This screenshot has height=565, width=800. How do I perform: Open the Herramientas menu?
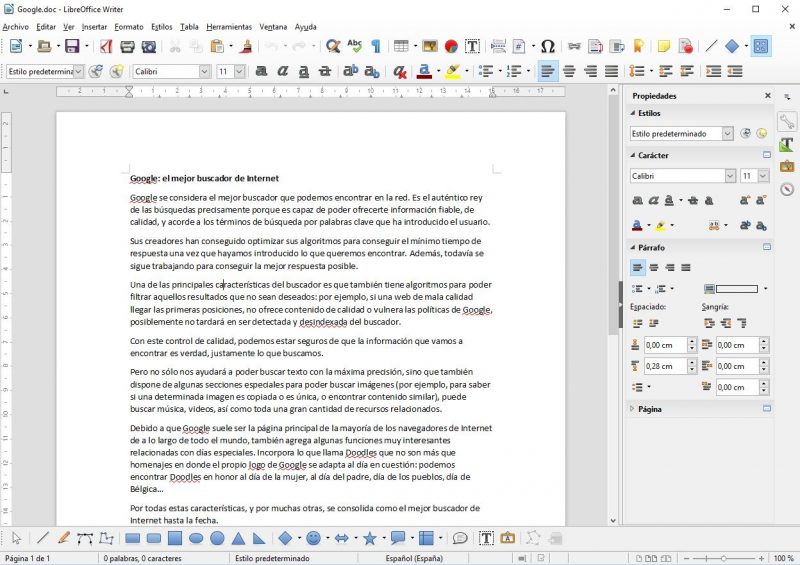[229, 27]
